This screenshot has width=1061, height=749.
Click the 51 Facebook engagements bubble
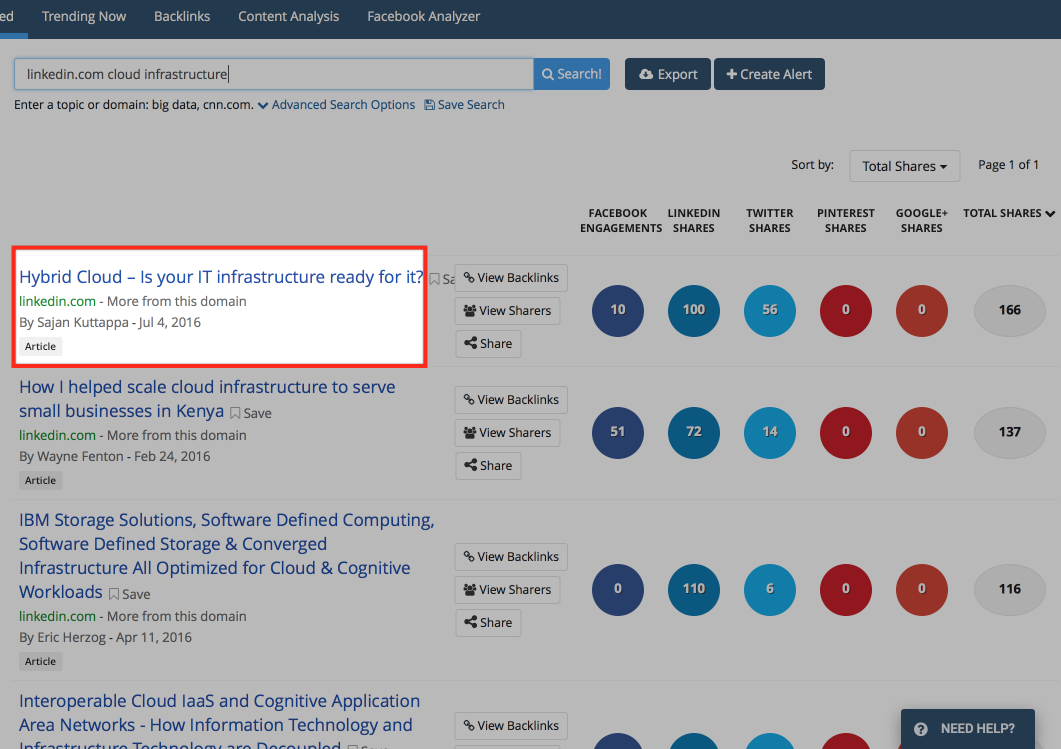tap(618, 432)
